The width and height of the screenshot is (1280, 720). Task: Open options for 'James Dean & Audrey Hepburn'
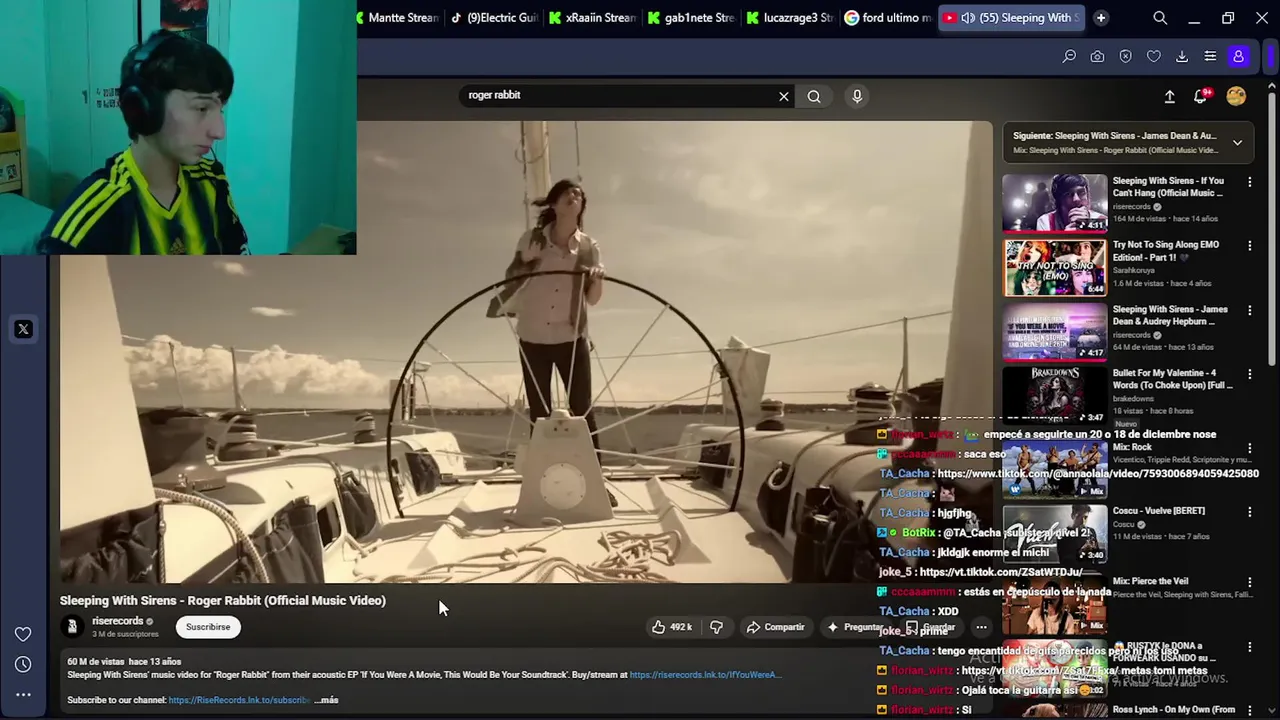pos(1249,310)
